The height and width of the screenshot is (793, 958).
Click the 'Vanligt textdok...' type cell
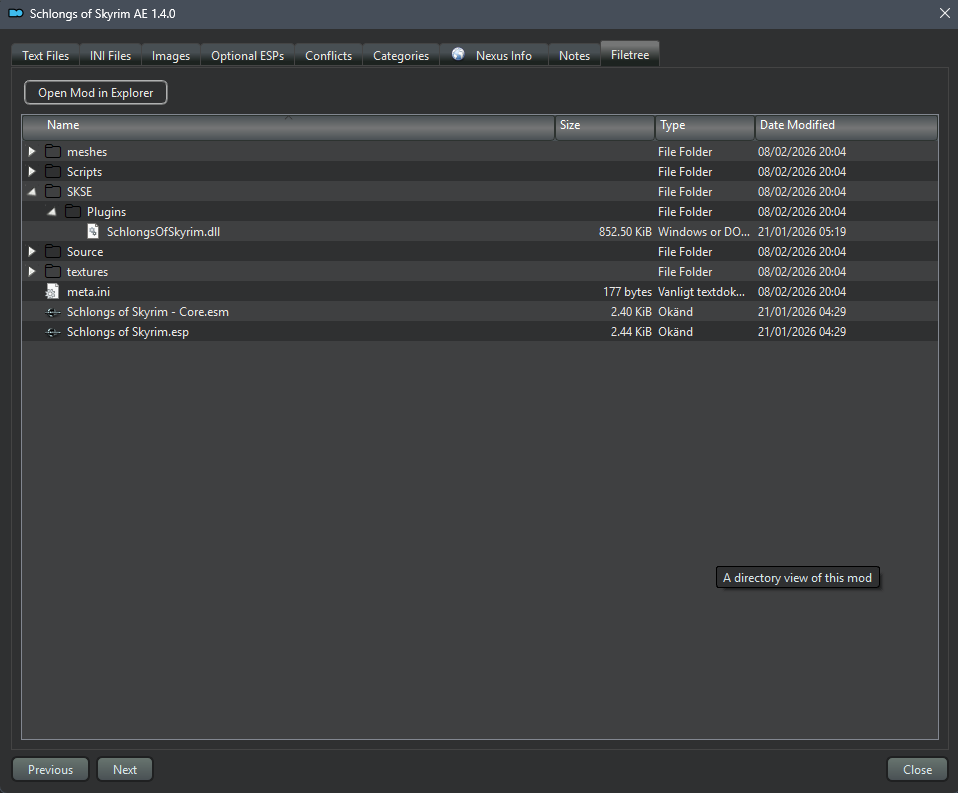coord(701,292)
